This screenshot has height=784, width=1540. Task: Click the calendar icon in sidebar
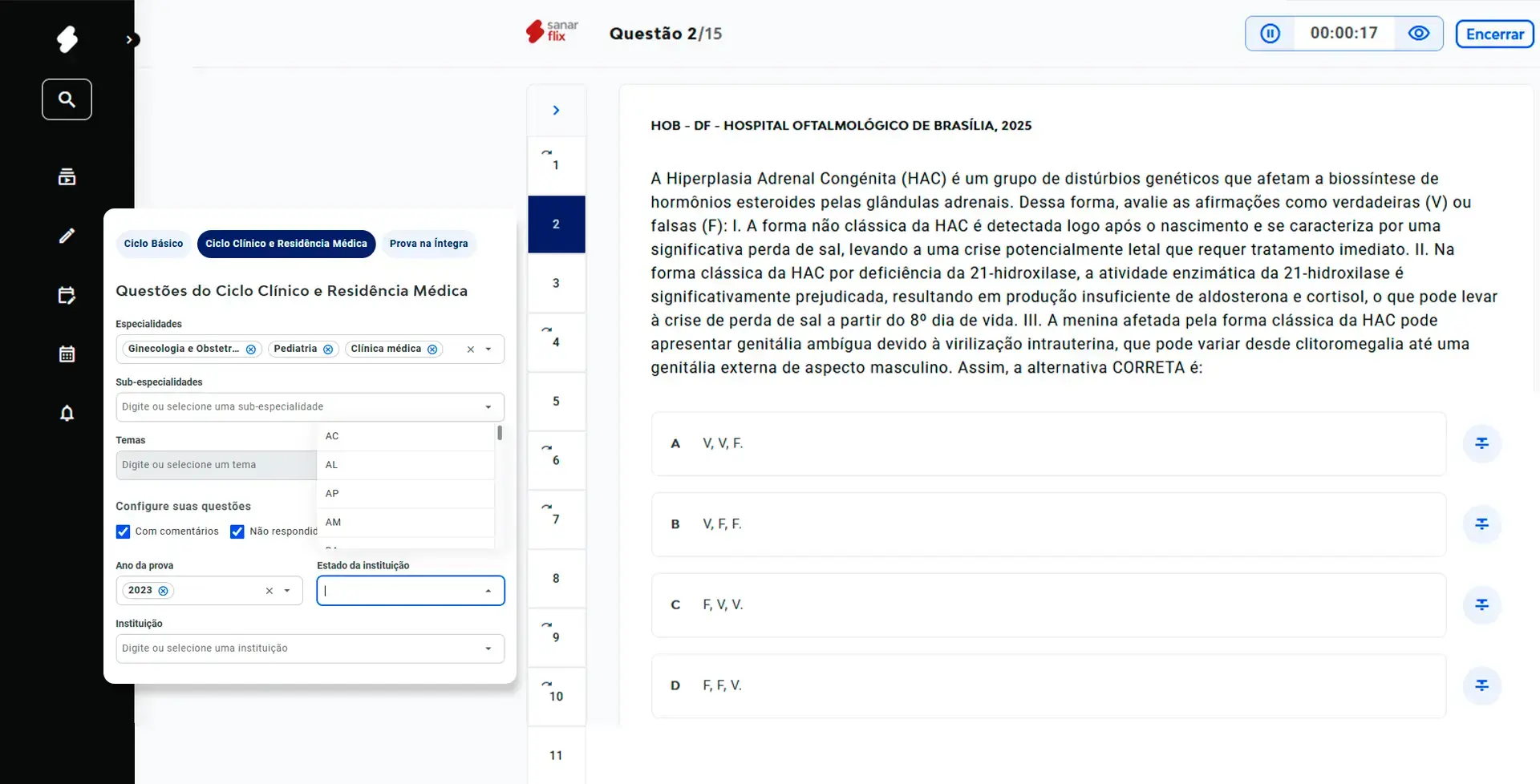[x=67, y=354]
